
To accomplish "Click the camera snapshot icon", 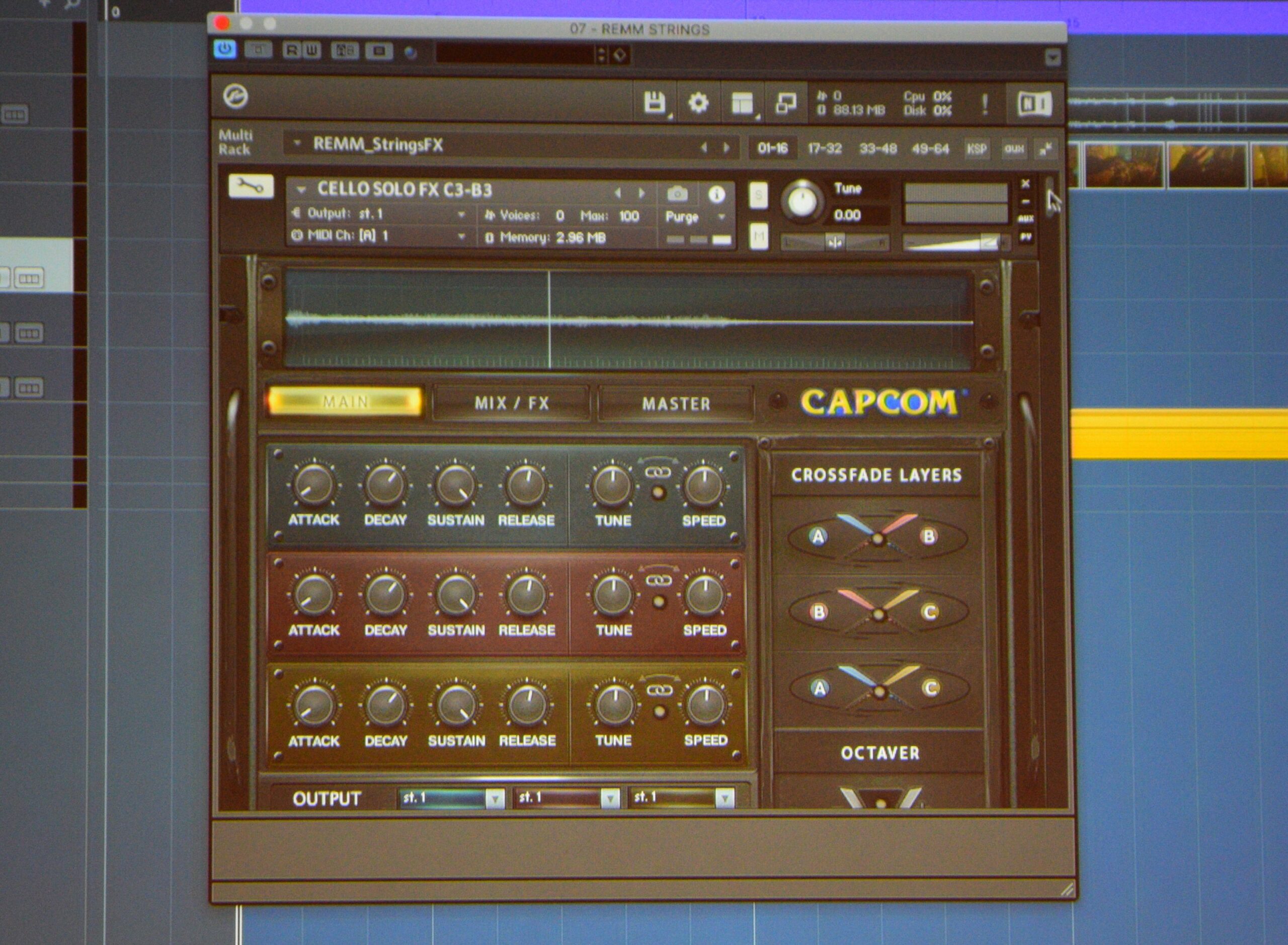I will tap(677, 194).
